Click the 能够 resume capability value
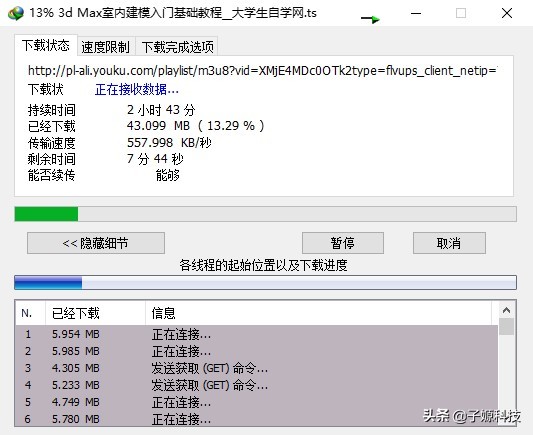Viewport: 533px width, 435px height. point(168,175)
